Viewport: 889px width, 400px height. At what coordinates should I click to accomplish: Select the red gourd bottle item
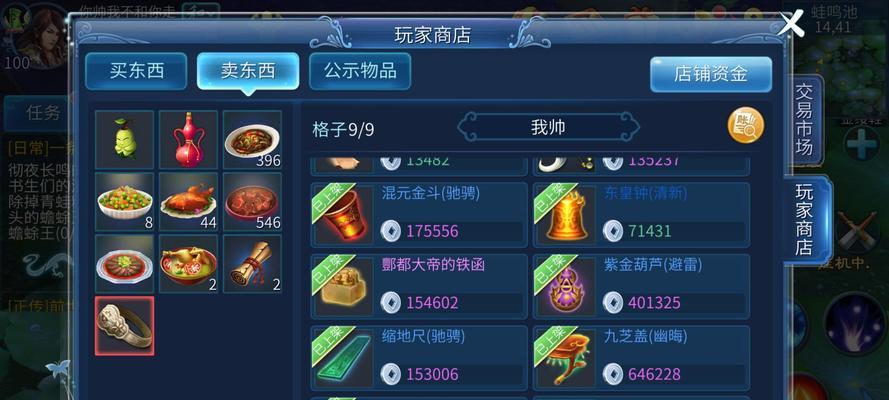(x=188, y=139)
